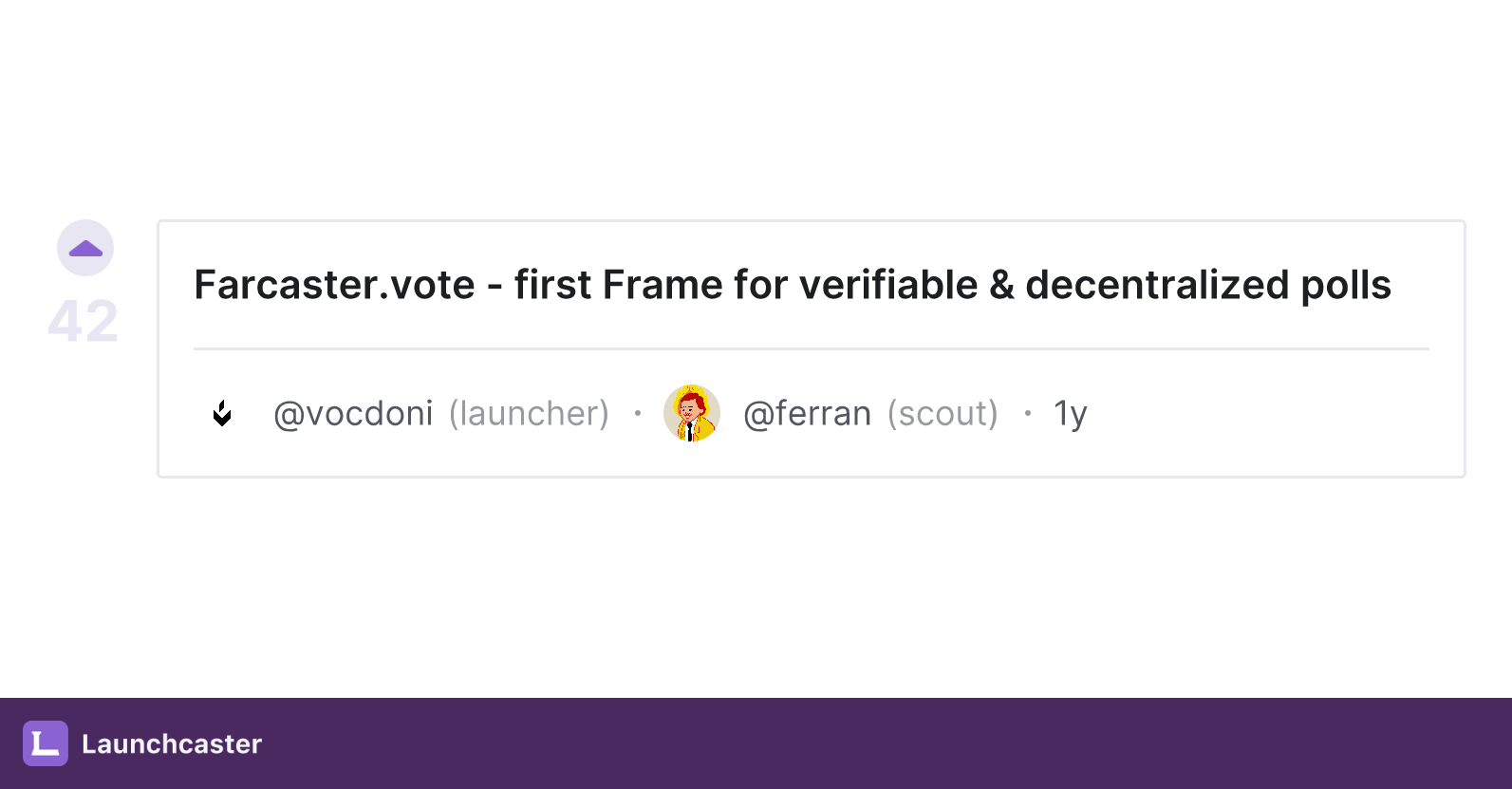Open the vocdoni launcher profile icon
1512x789 pixels.
coord(224,414)
